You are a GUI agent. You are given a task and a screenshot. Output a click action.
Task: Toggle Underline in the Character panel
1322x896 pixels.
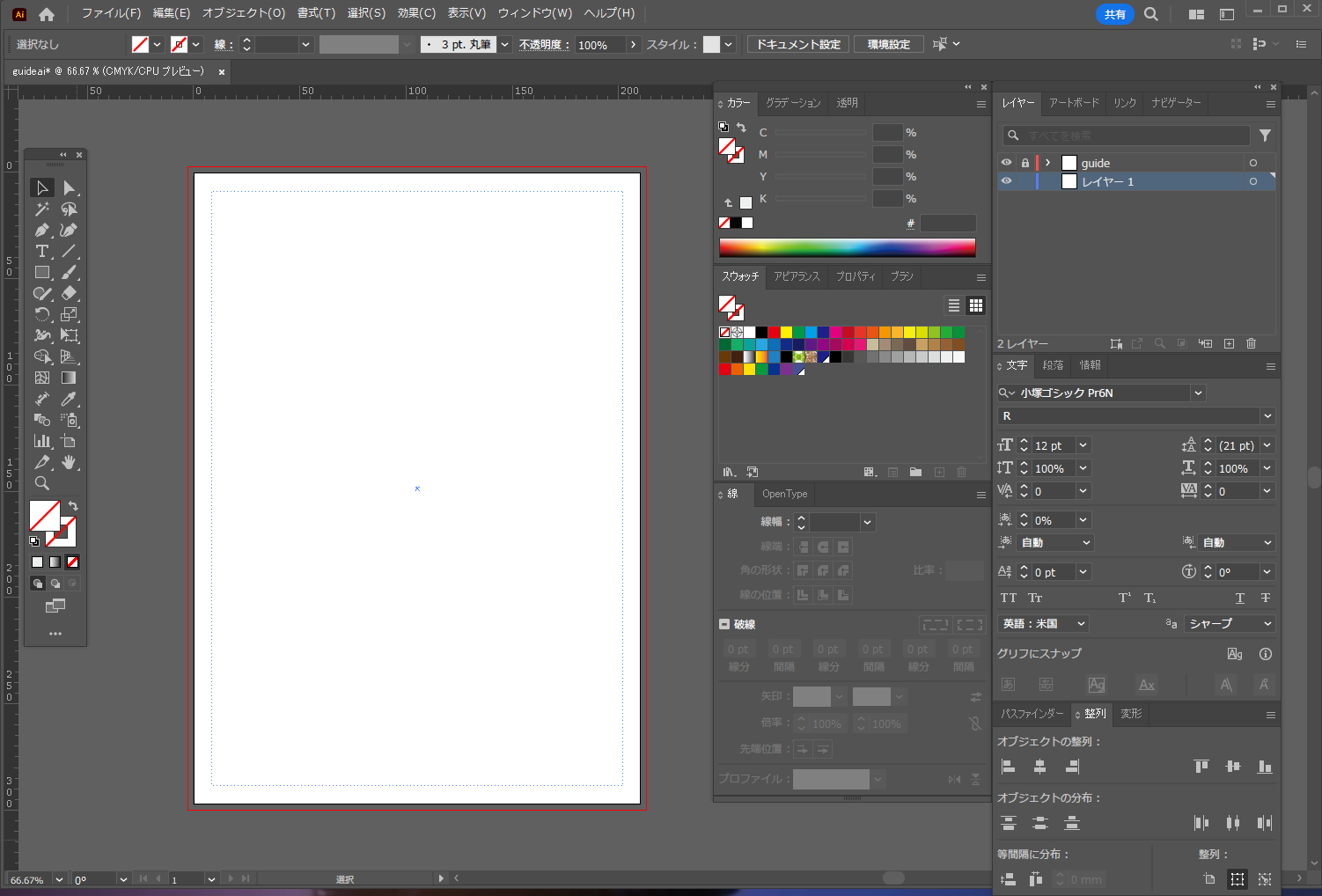(1240, 598)
